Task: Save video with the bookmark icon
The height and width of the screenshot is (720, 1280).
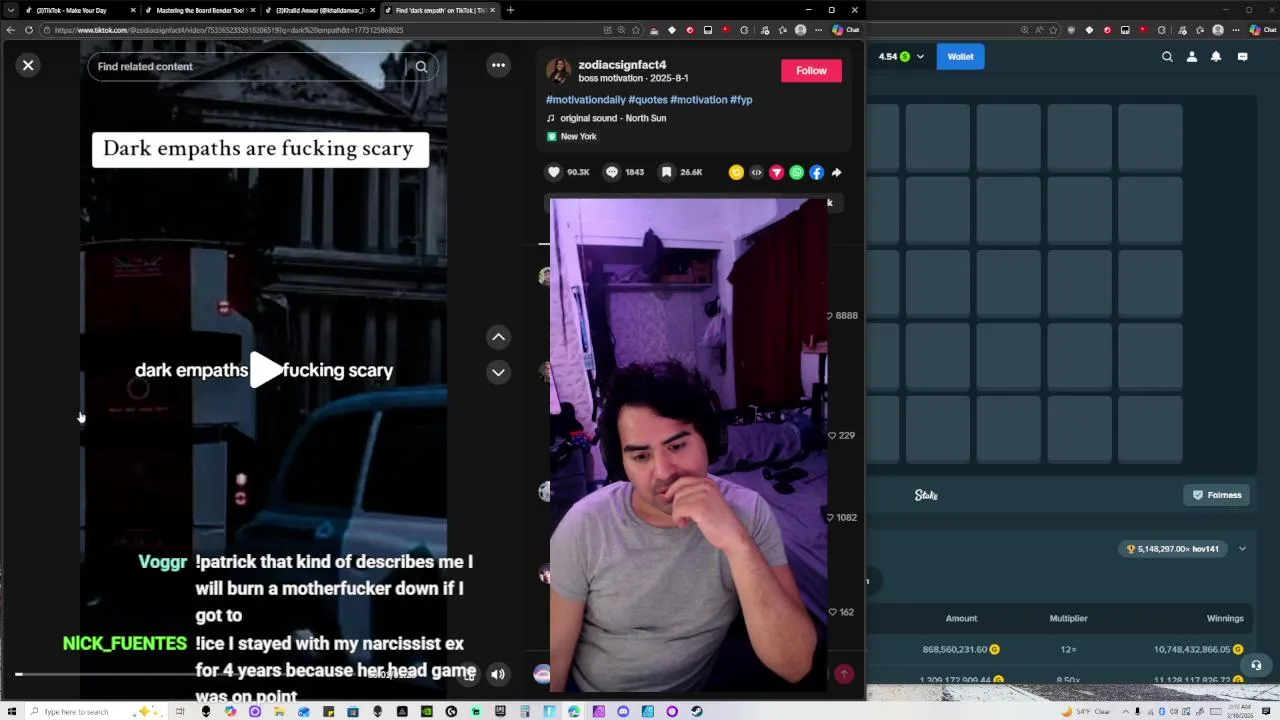Action: click(x=666, y=172)
